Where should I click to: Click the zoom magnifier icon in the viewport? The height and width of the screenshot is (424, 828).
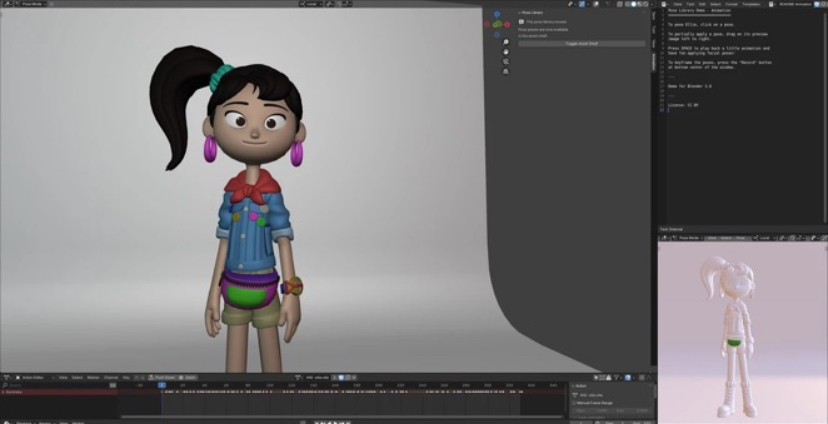click(x=505, y=42)
